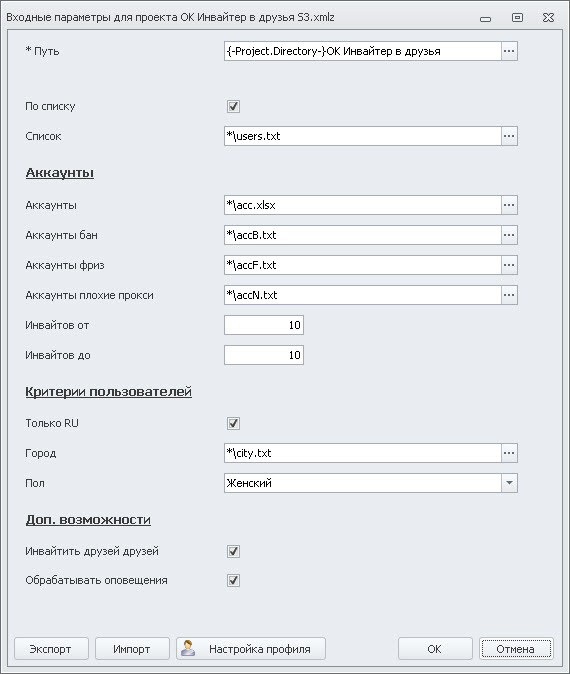
Task: Uncheck the По списку checkbox
Action: click(233, 106)
